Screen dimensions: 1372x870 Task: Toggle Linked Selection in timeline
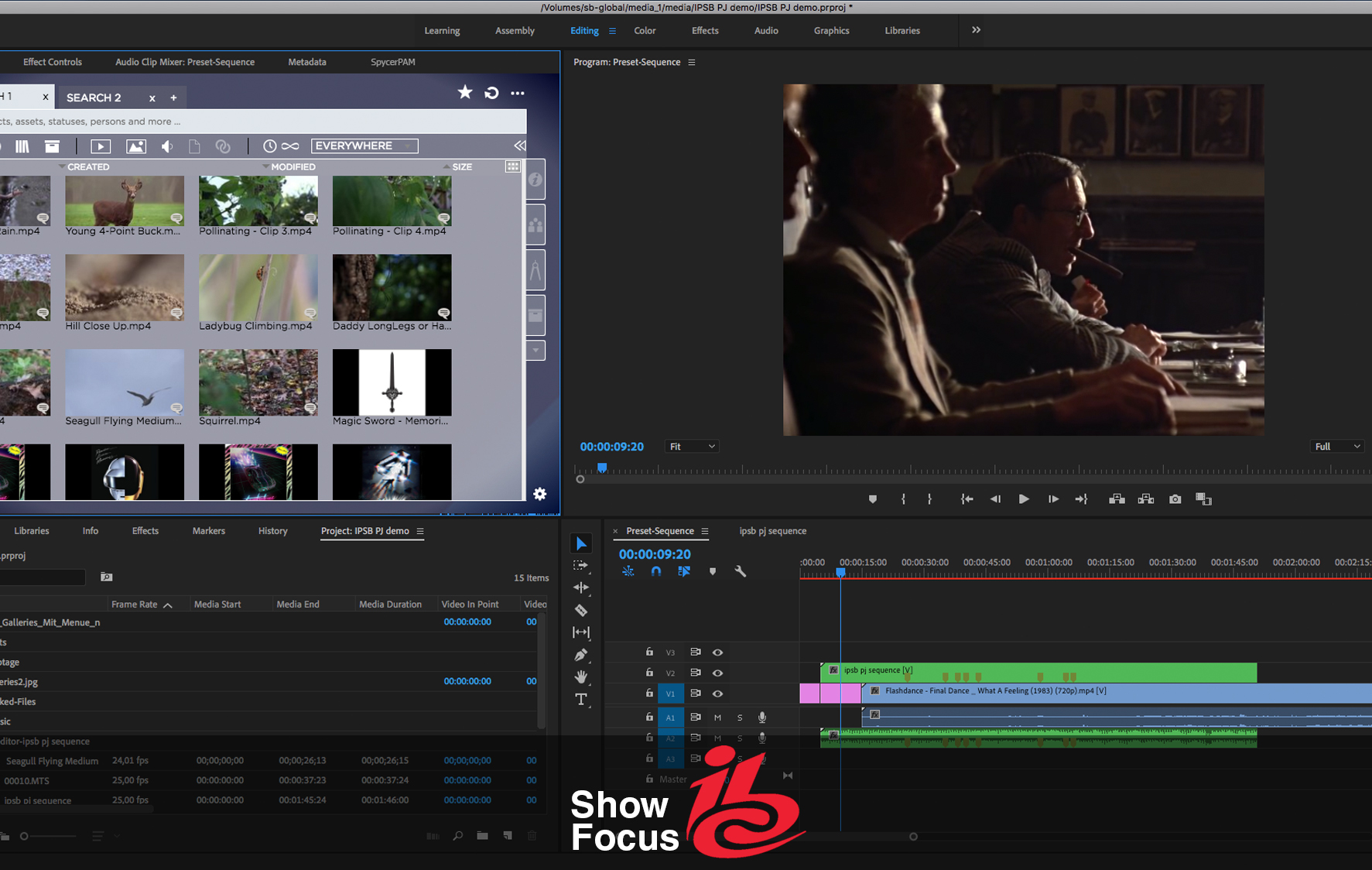click(x=684, y=571)
